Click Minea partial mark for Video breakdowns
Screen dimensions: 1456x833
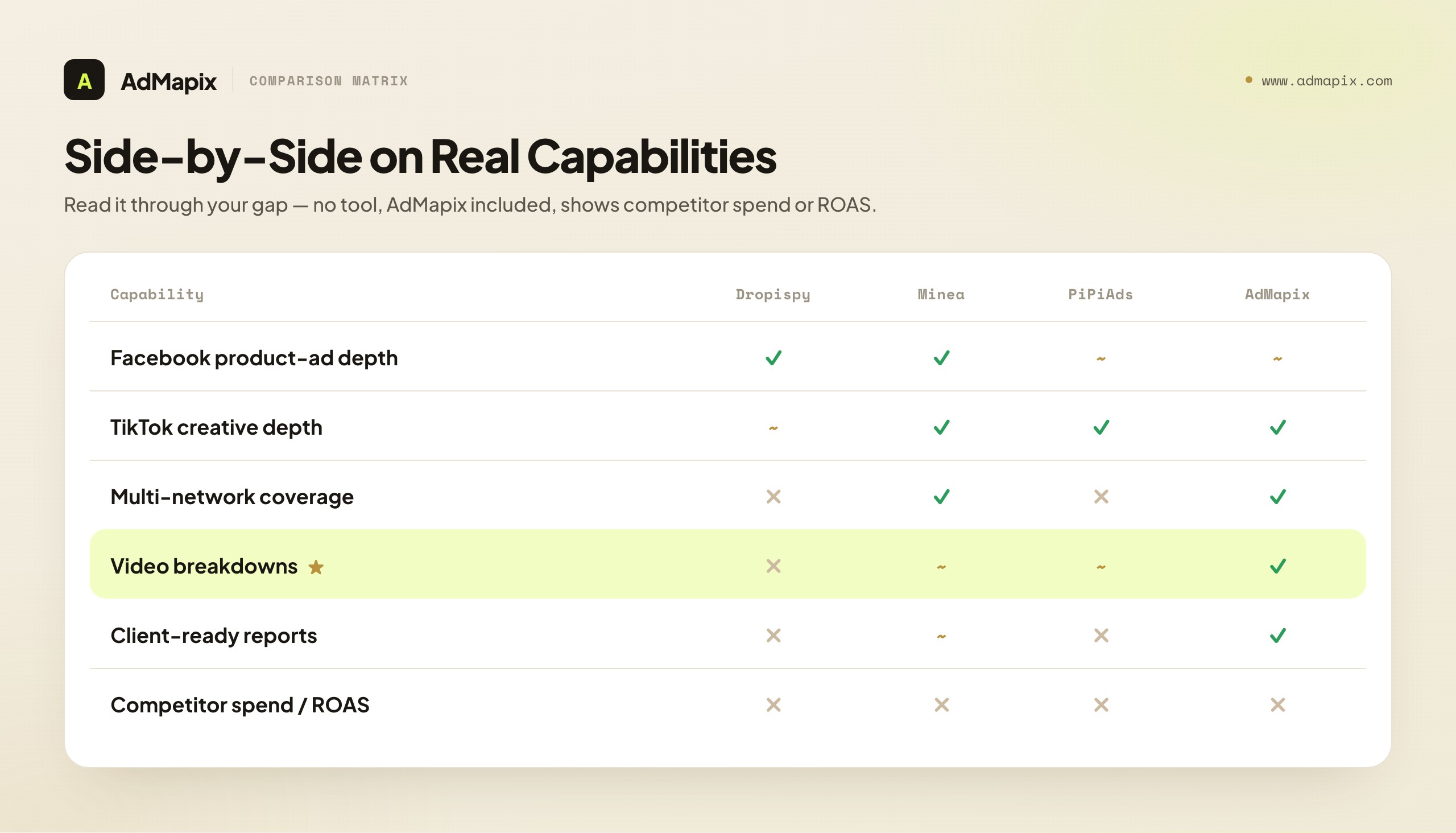point(941,567)
